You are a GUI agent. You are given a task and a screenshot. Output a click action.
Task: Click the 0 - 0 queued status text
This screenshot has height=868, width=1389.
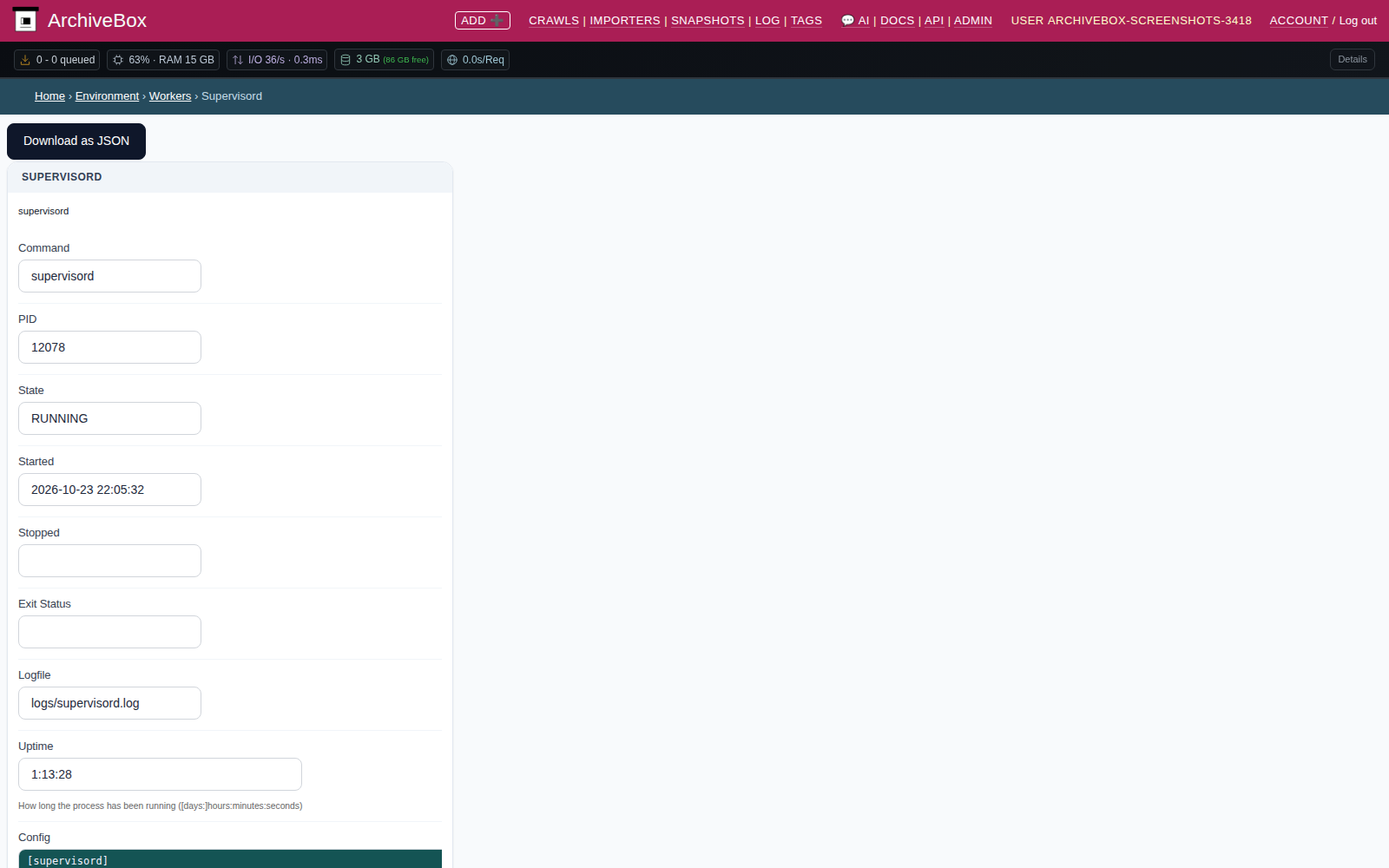[x=66, y=60]
